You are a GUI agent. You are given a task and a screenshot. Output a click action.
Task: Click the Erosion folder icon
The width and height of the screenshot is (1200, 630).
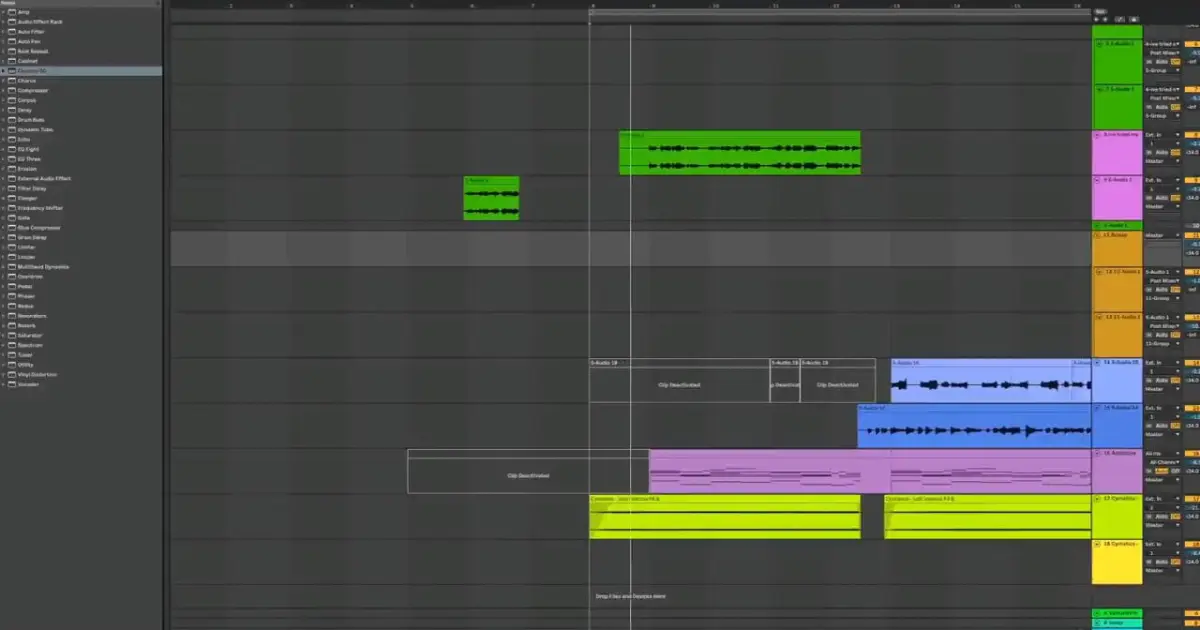point(12,169)
